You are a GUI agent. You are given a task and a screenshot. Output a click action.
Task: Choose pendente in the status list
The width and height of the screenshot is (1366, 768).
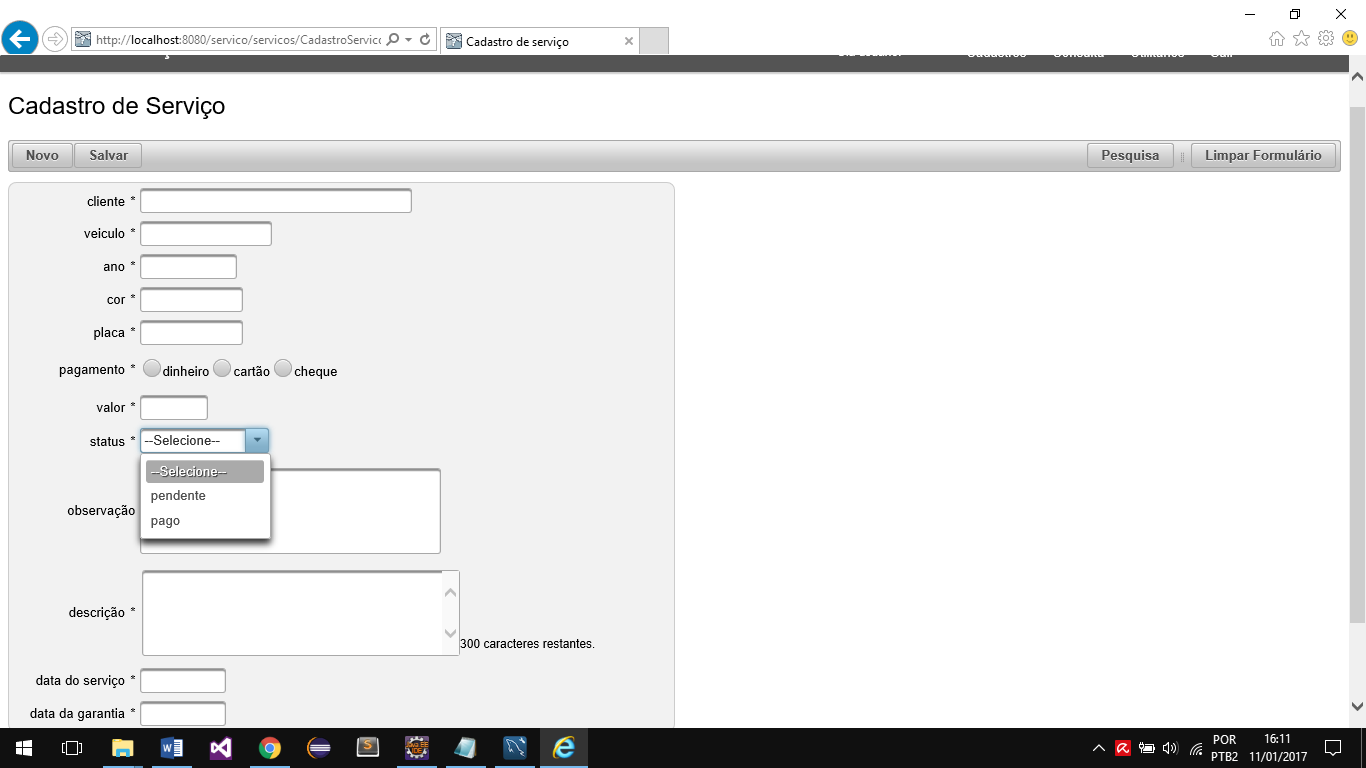point(205,496)
